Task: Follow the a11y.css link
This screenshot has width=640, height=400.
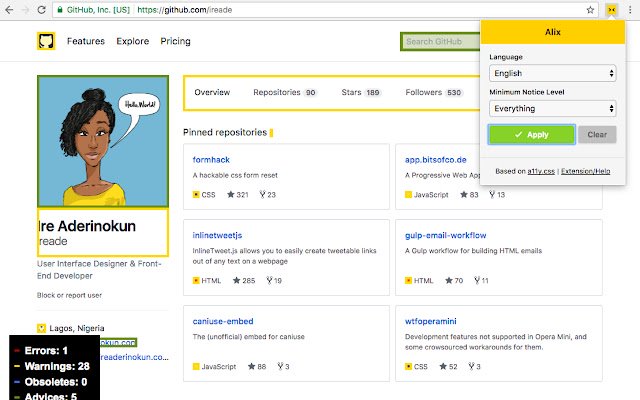Action: point(541,171)
